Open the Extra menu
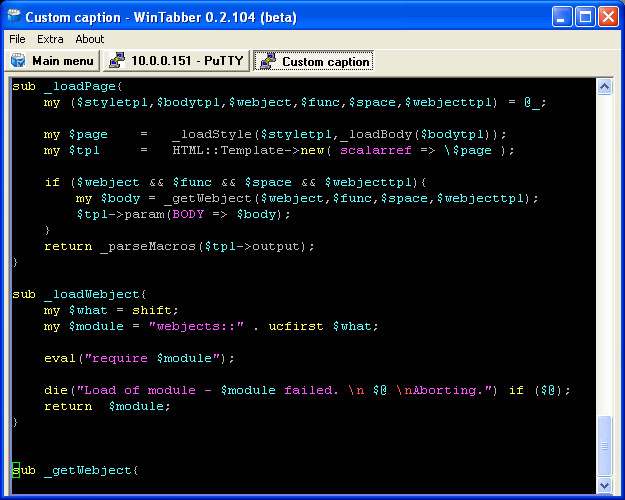 (50, 39)
